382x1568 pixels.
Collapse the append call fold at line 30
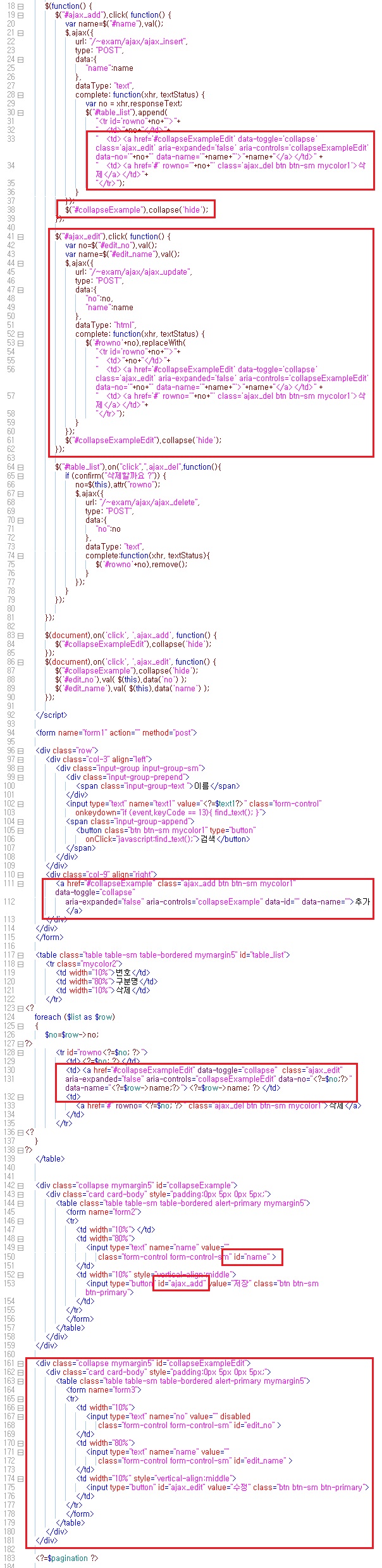20,113
